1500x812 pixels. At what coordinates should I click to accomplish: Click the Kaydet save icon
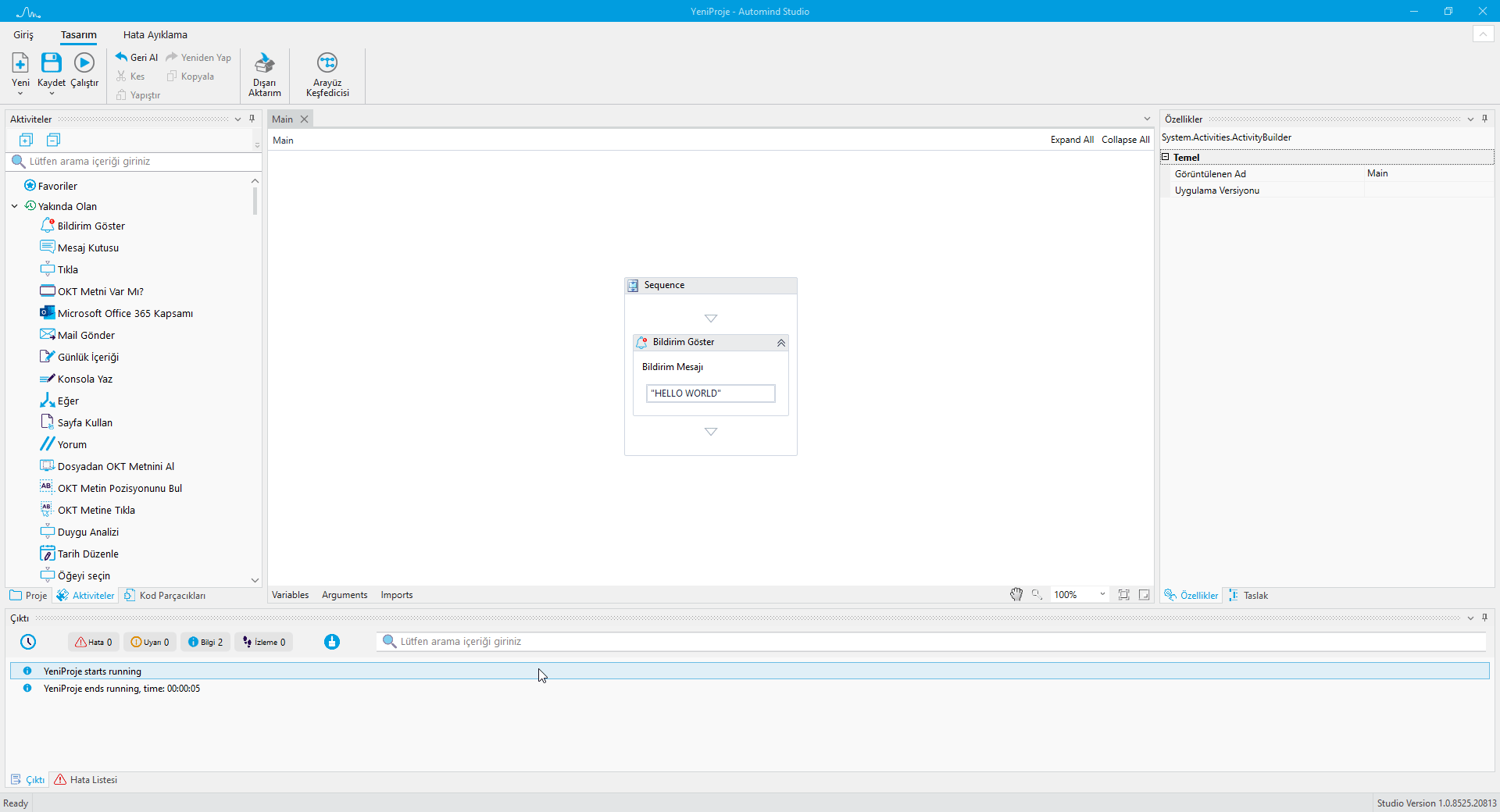52,63
